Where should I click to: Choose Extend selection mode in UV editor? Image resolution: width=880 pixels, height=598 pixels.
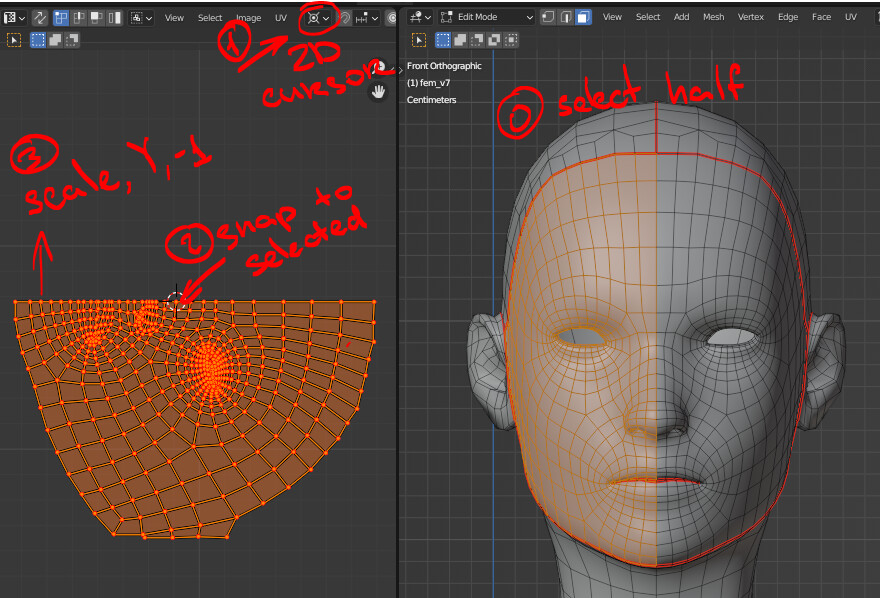pyautogui.click(x=55, y=40)
